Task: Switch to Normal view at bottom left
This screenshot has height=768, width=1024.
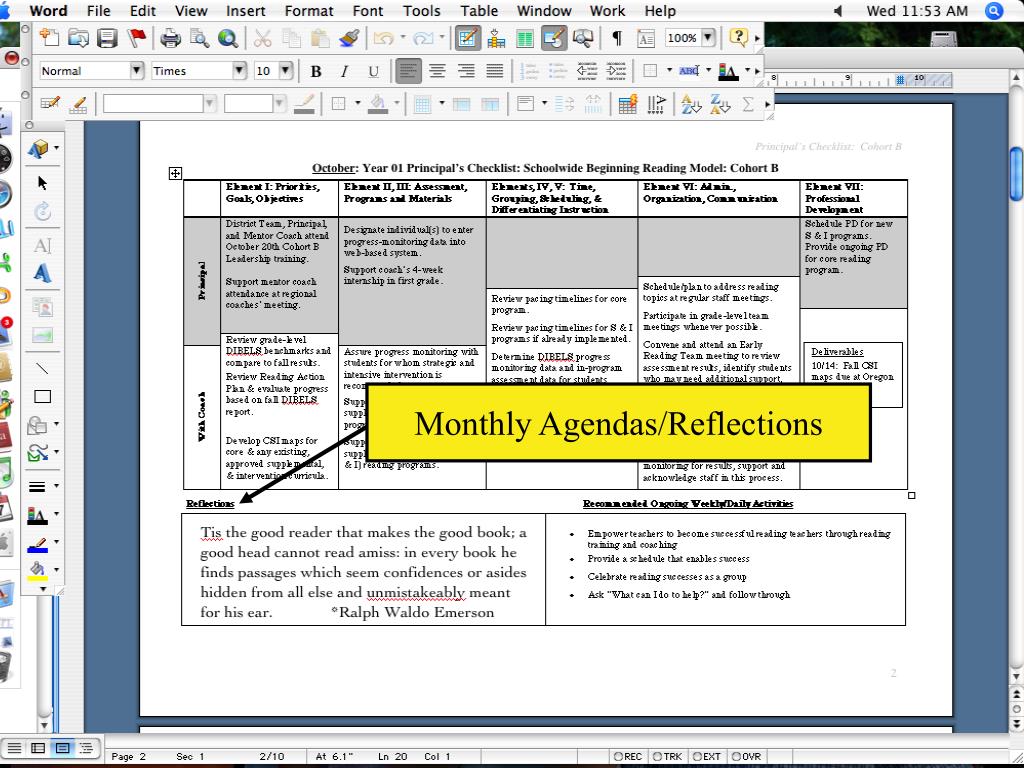Action: tap(14, 748)
